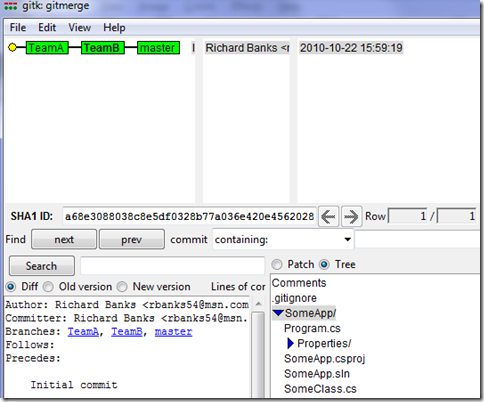This screenshot has height=402, width=484.
Task: Click the Find prev button
Action: (x=132, y=239)
